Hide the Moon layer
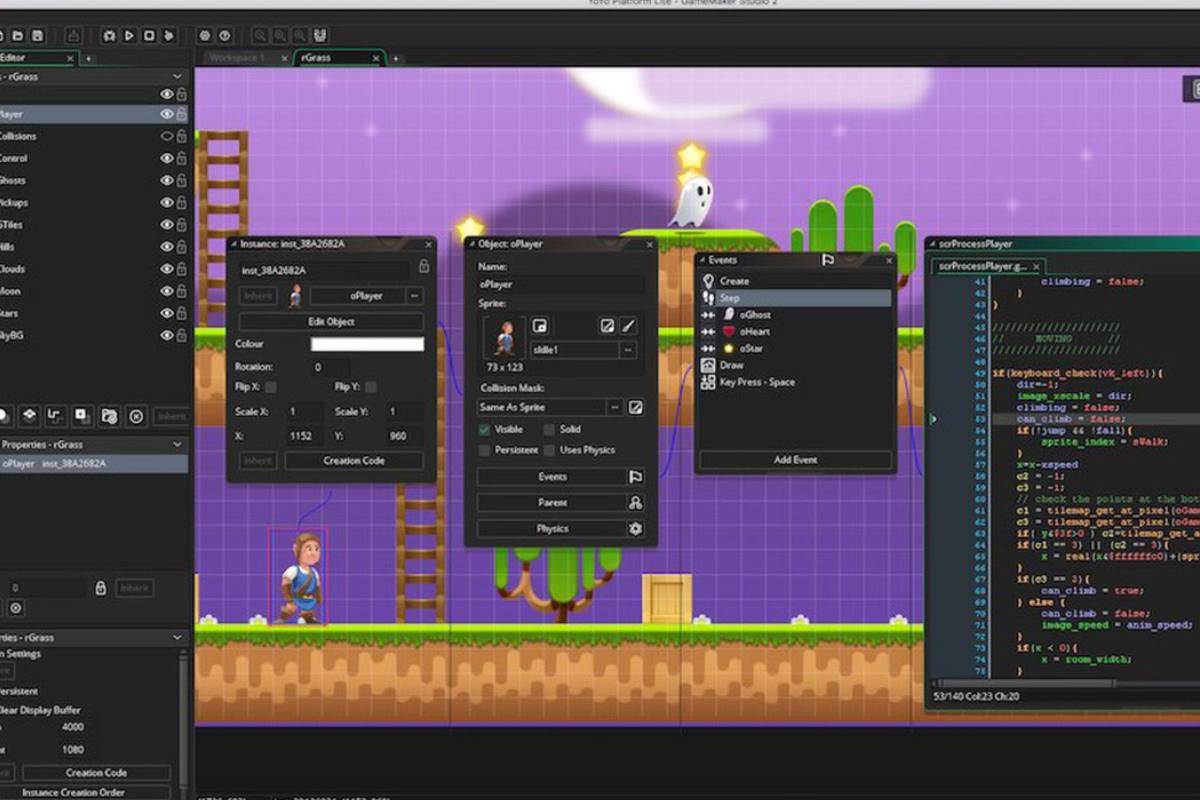 [167, 291]
